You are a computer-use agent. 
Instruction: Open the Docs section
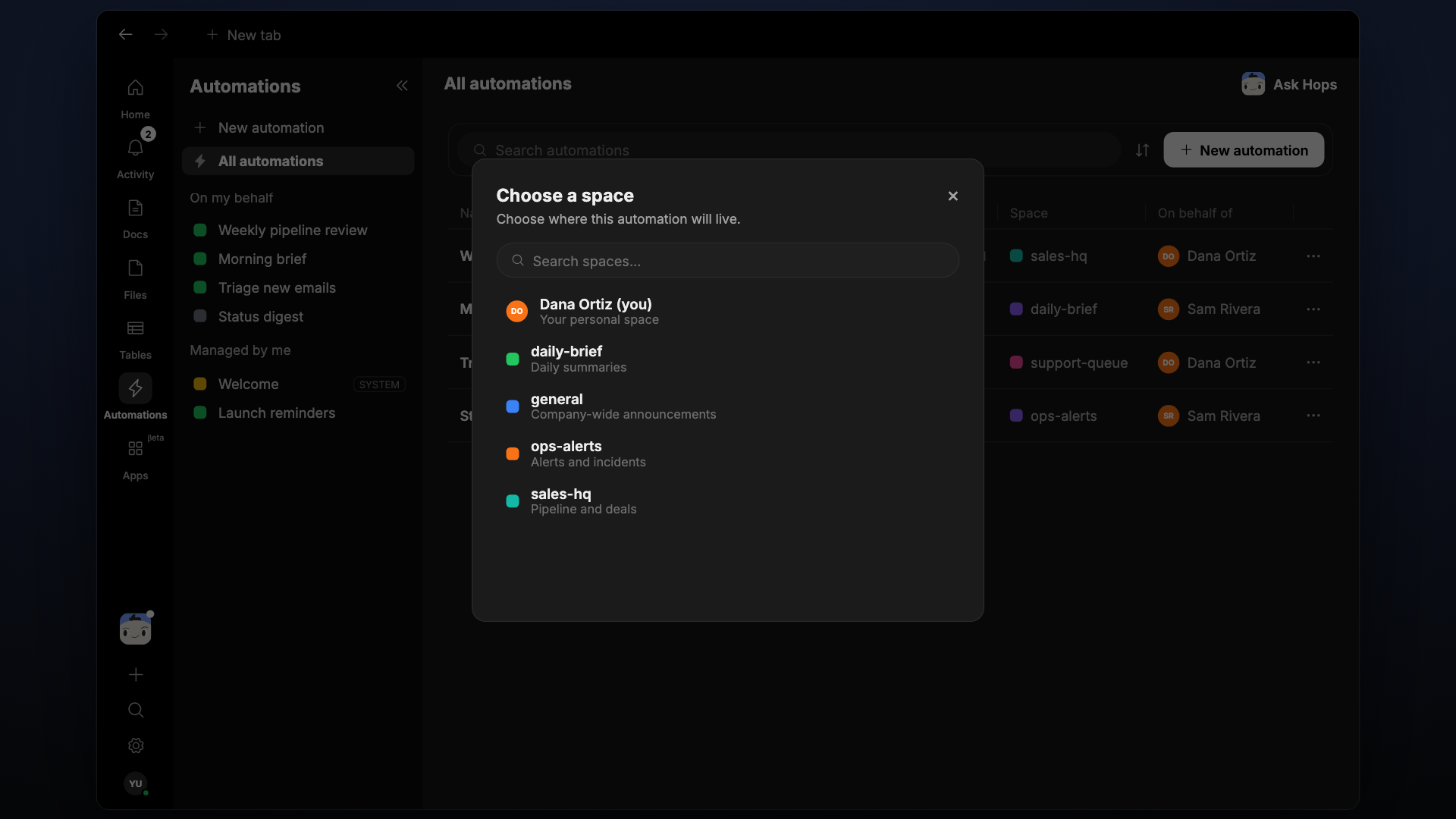point(135,218)
